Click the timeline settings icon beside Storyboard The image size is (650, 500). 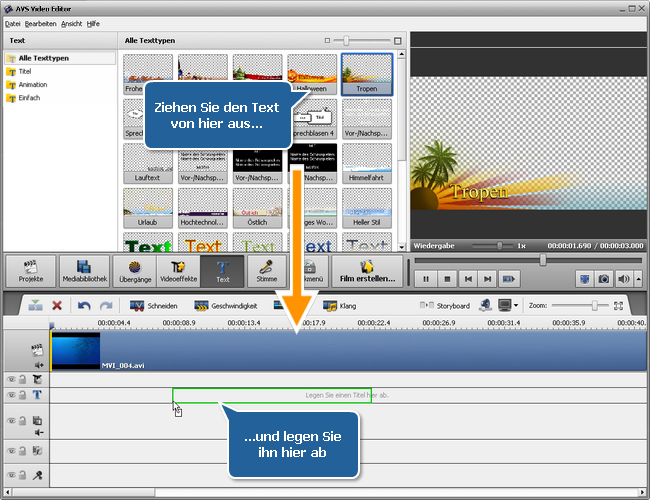click(x=485, y=306)
